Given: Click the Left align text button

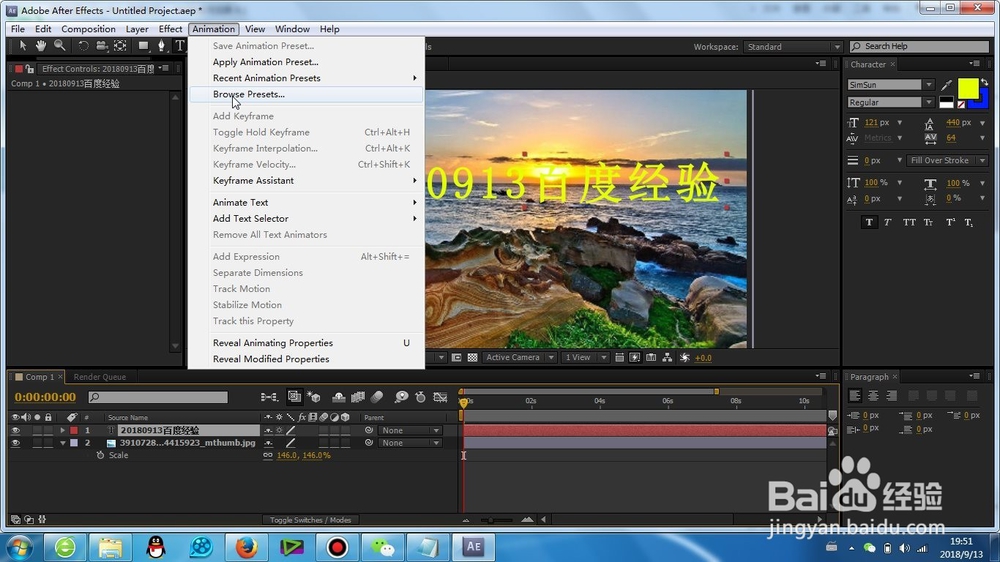Looking at the screenshot, I should coord(855,396).
